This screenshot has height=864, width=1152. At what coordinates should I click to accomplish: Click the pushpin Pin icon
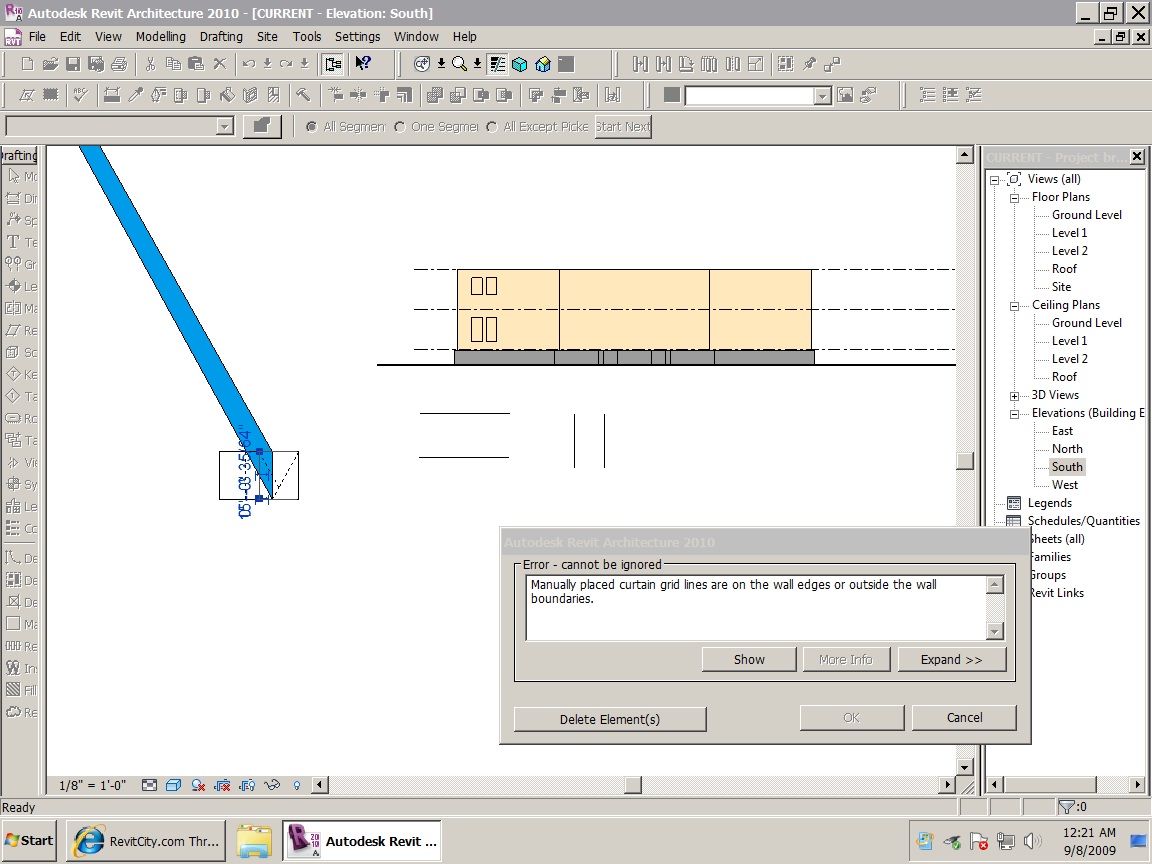click(809, 64)
